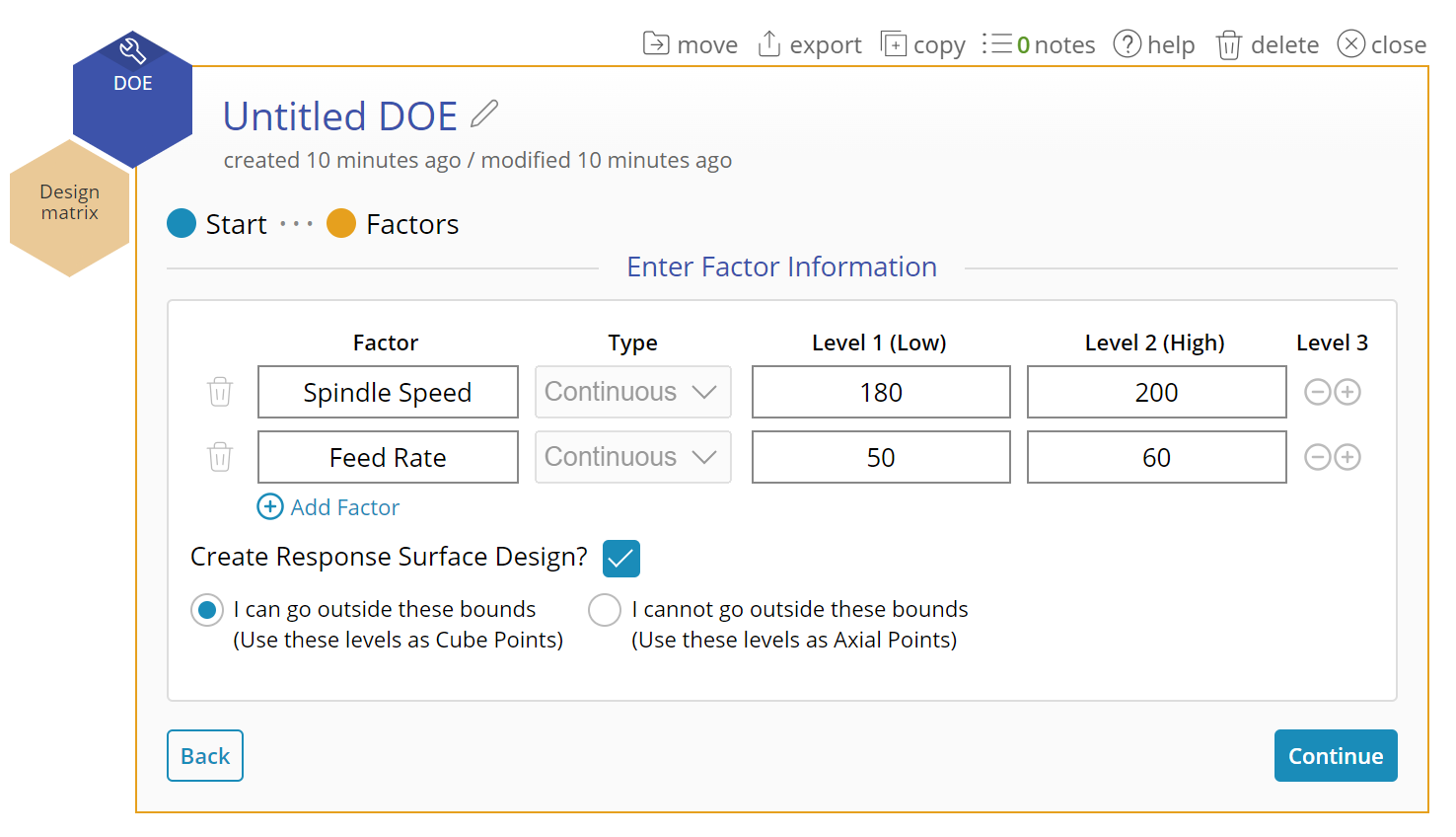Open Type dropdown for Spindle Speed
This screenshot has height=837, width=1456.
(x=632, y=392)
